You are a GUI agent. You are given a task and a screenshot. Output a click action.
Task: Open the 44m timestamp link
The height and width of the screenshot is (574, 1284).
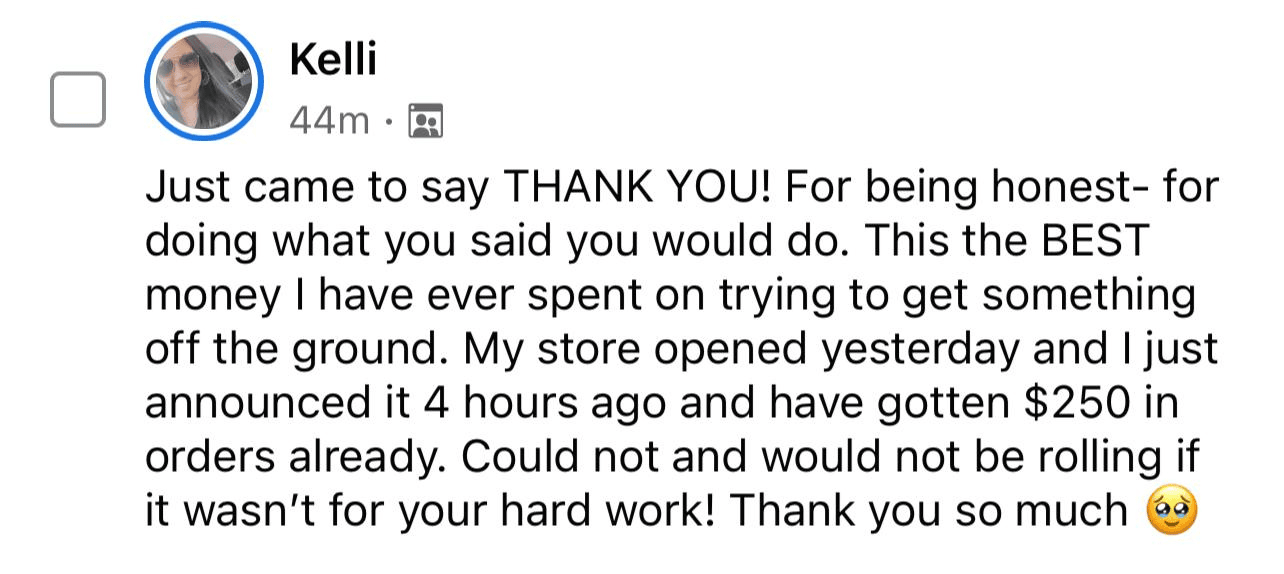[329, 122]
